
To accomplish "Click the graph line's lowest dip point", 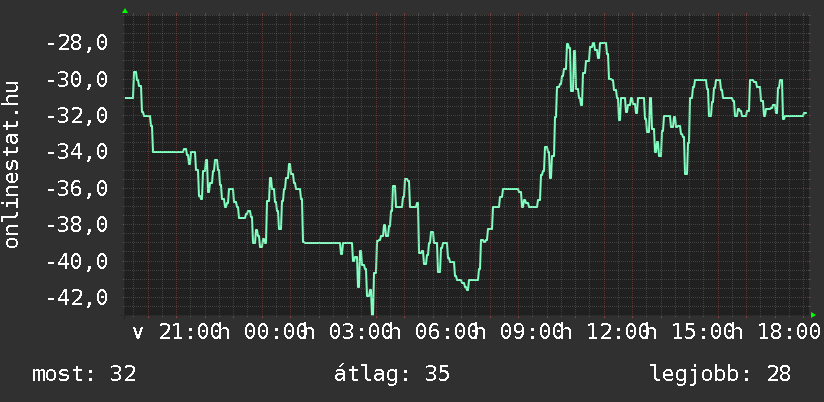I will pyautogui.click(x=372, y=312).
